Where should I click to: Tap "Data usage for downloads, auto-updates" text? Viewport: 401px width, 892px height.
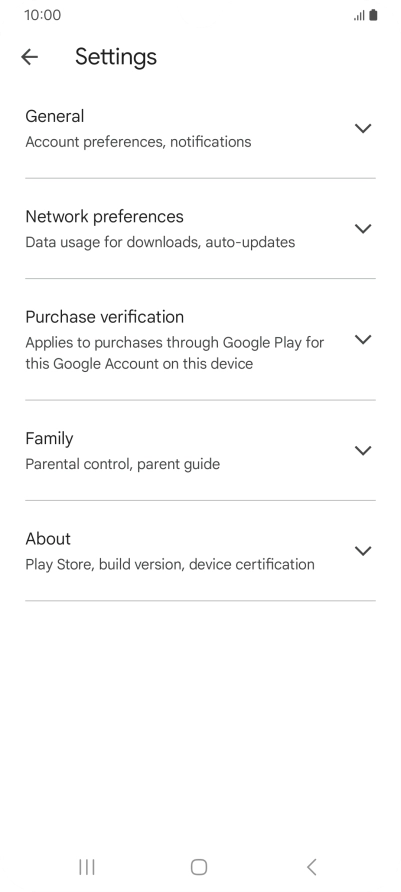160,242
